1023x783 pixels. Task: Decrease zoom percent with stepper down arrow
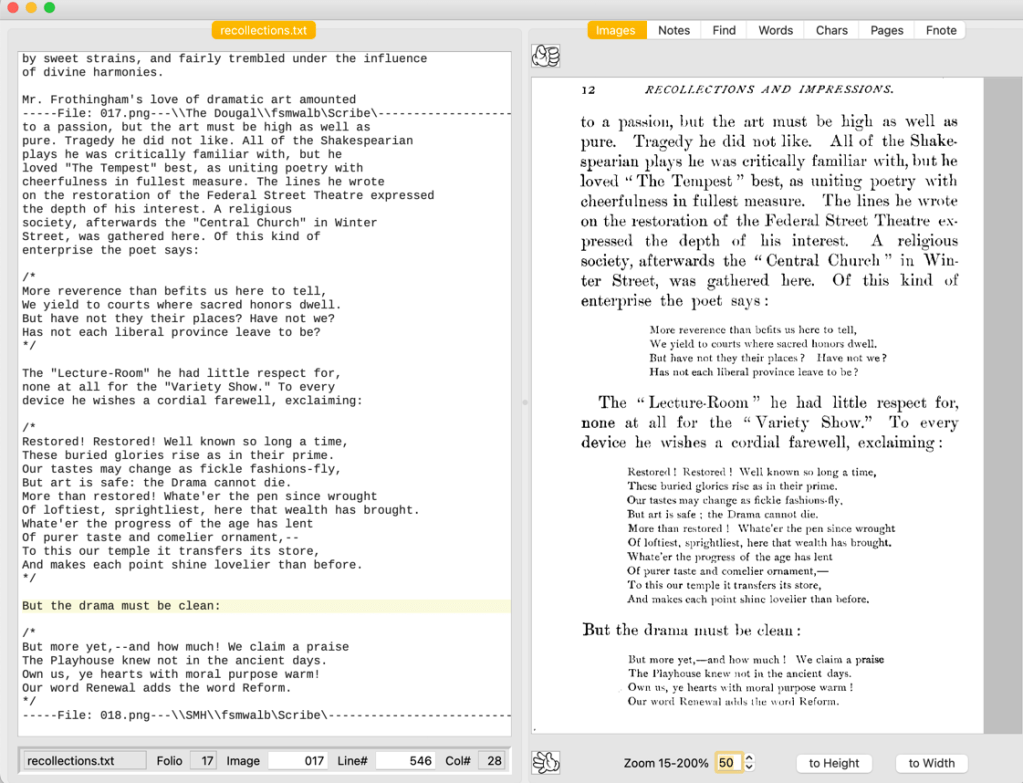click(750, 768)
